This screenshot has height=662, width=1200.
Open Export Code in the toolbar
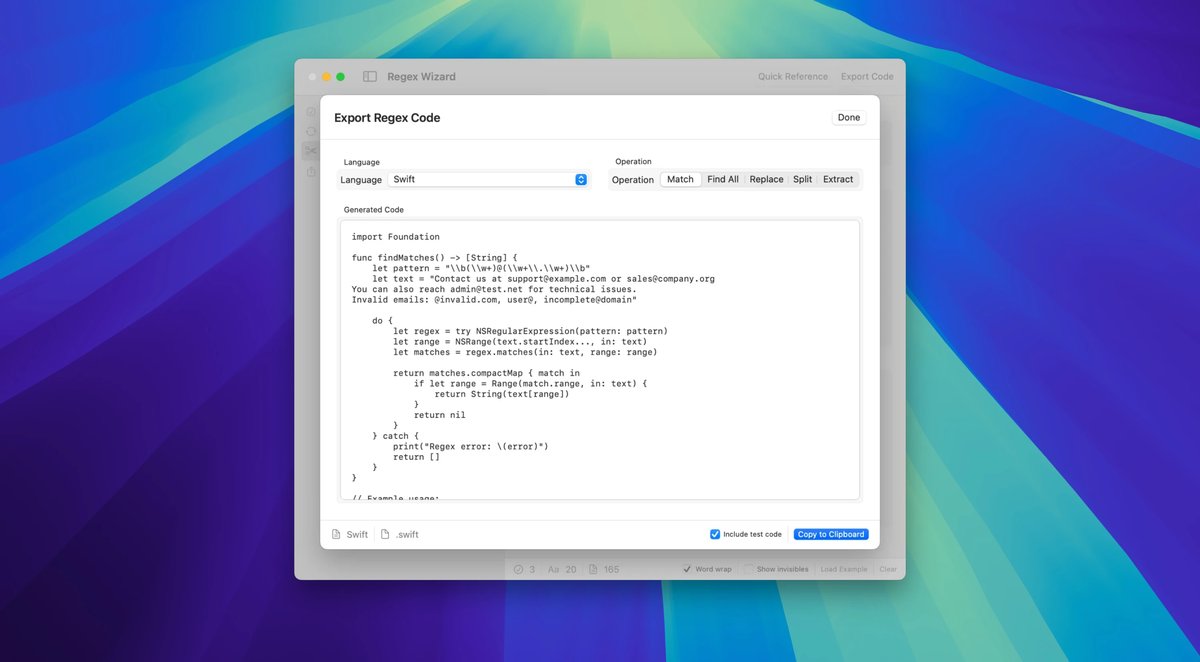[866, 76]
